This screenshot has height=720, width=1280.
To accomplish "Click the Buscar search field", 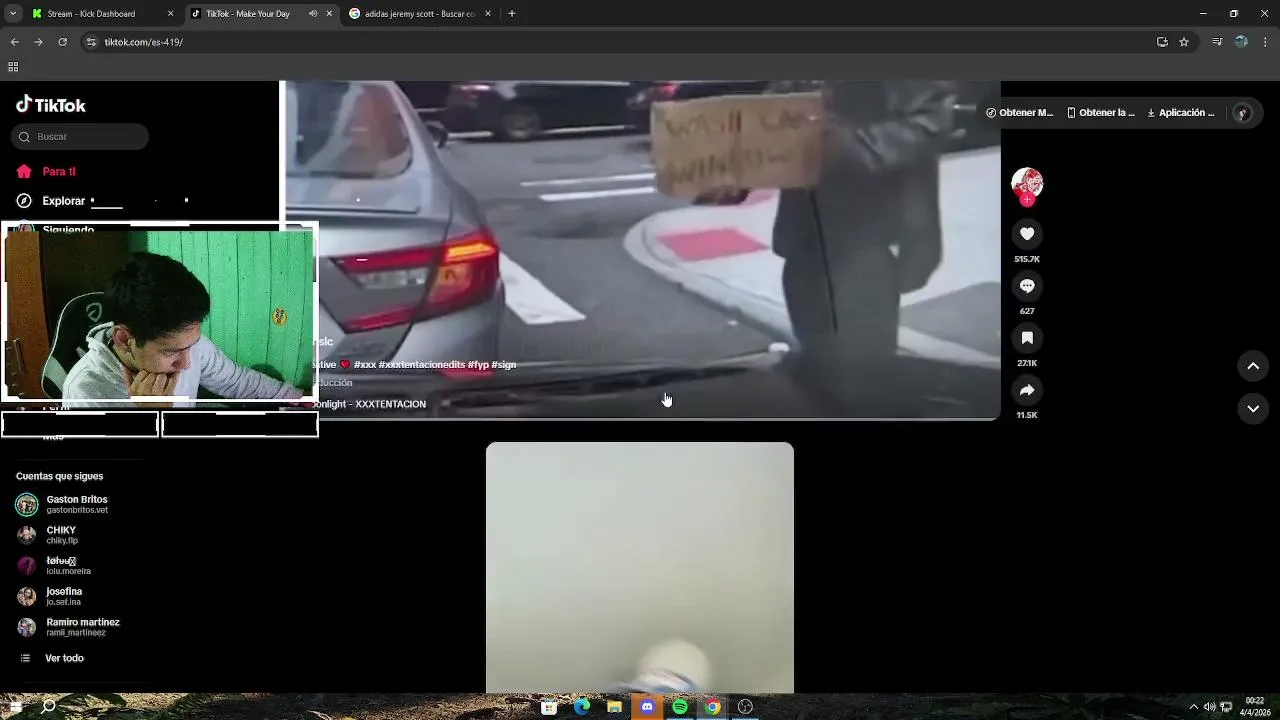I will (x=80, y=136).
